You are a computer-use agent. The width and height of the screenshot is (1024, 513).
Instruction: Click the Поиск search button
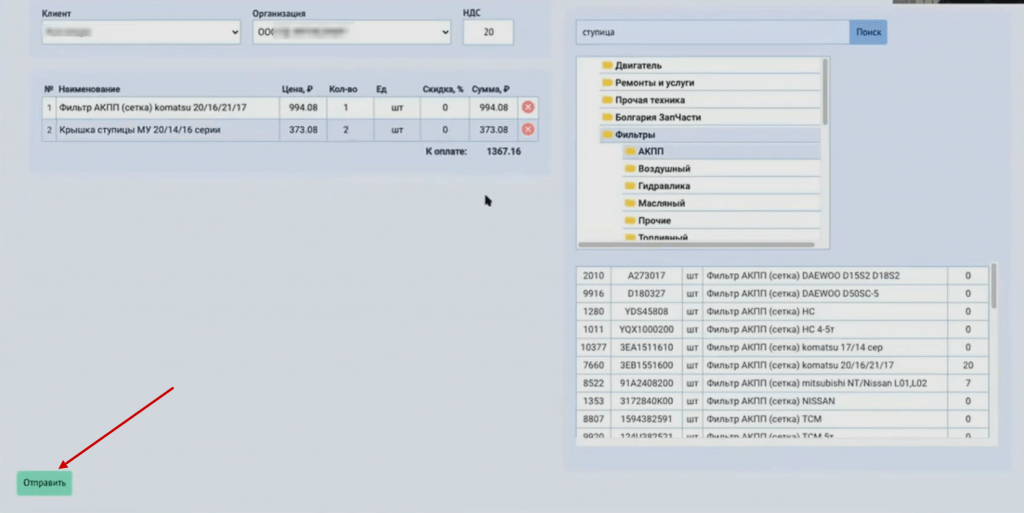coord(868,32)
